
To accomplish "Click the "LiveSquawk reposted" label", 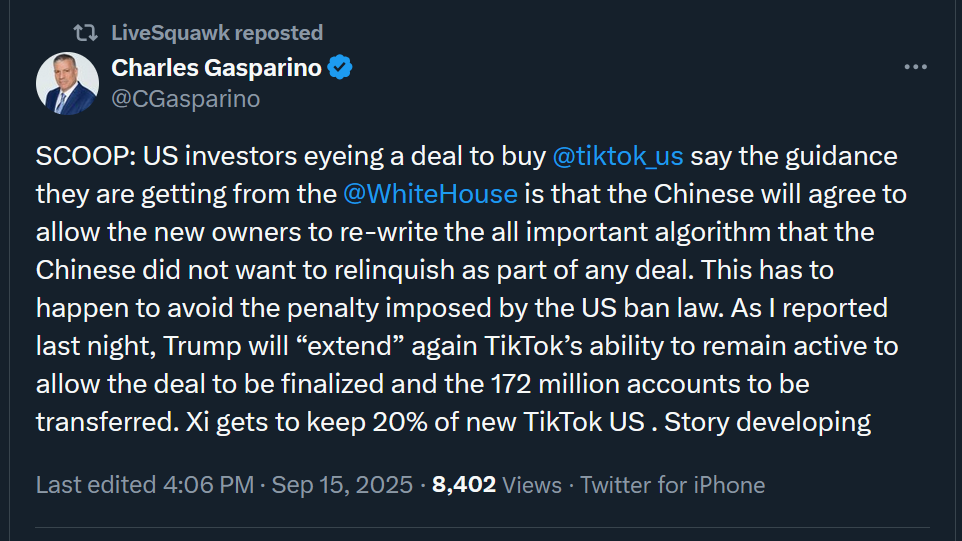I will (x=217, y=33).
